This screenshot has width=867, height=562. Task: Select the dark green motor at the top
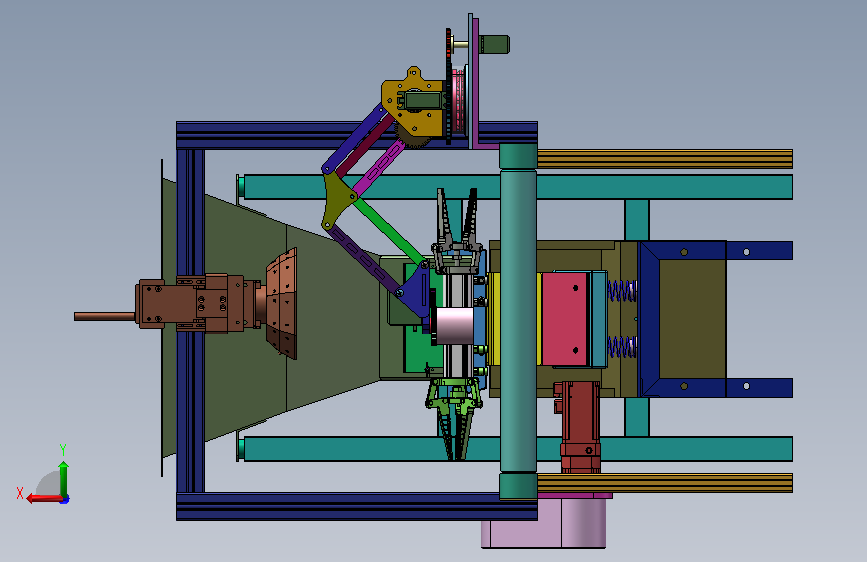tap(494, 44)
